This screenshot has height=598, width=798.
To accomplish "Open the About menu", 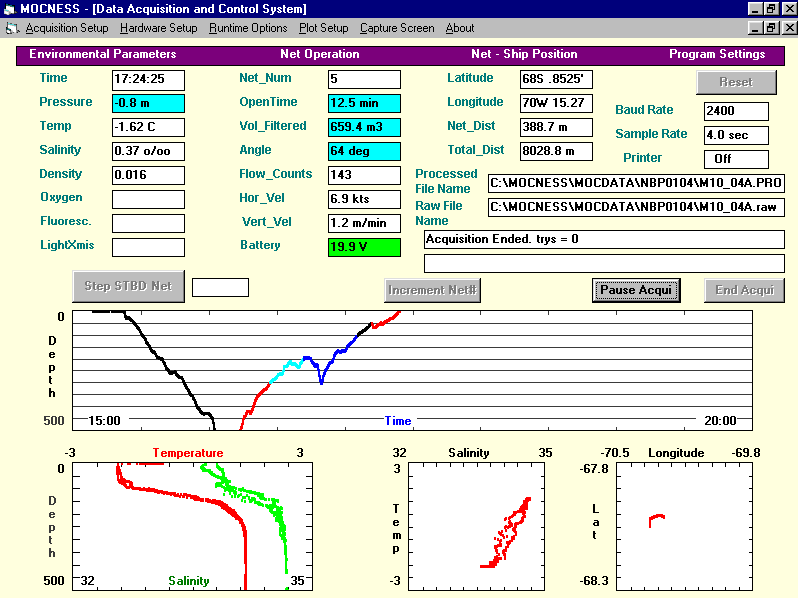I will [460, 28].
